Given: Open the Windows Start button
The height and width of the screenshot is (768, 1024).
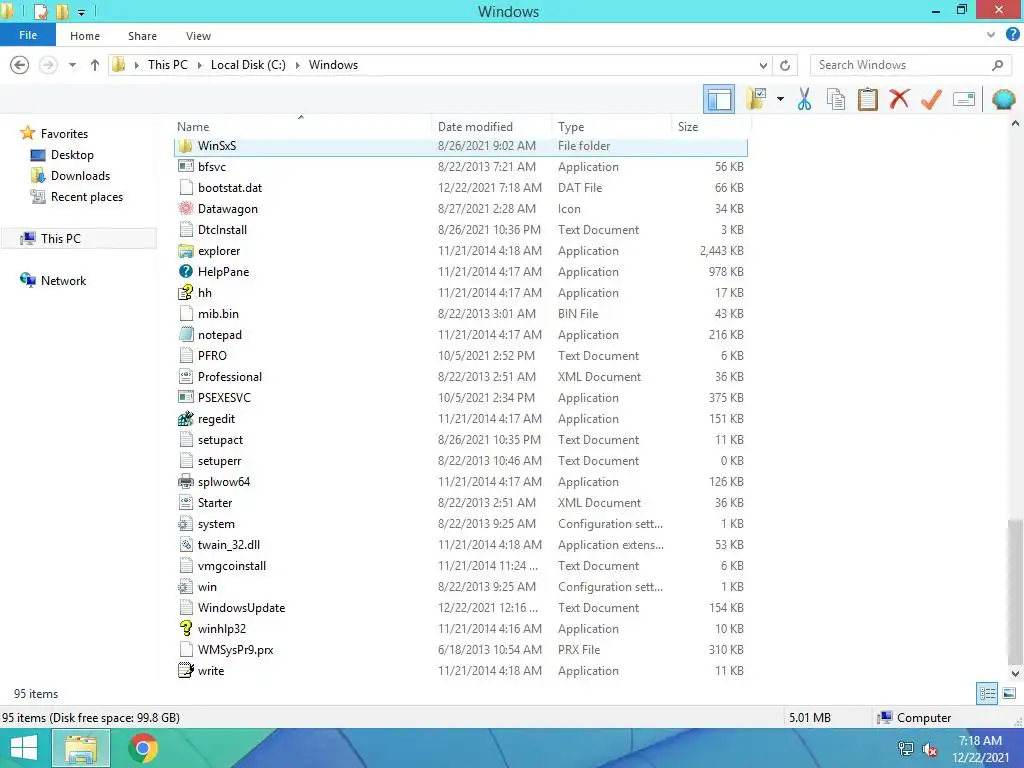Looking at the screenshot, I should (x=24, y=748).
